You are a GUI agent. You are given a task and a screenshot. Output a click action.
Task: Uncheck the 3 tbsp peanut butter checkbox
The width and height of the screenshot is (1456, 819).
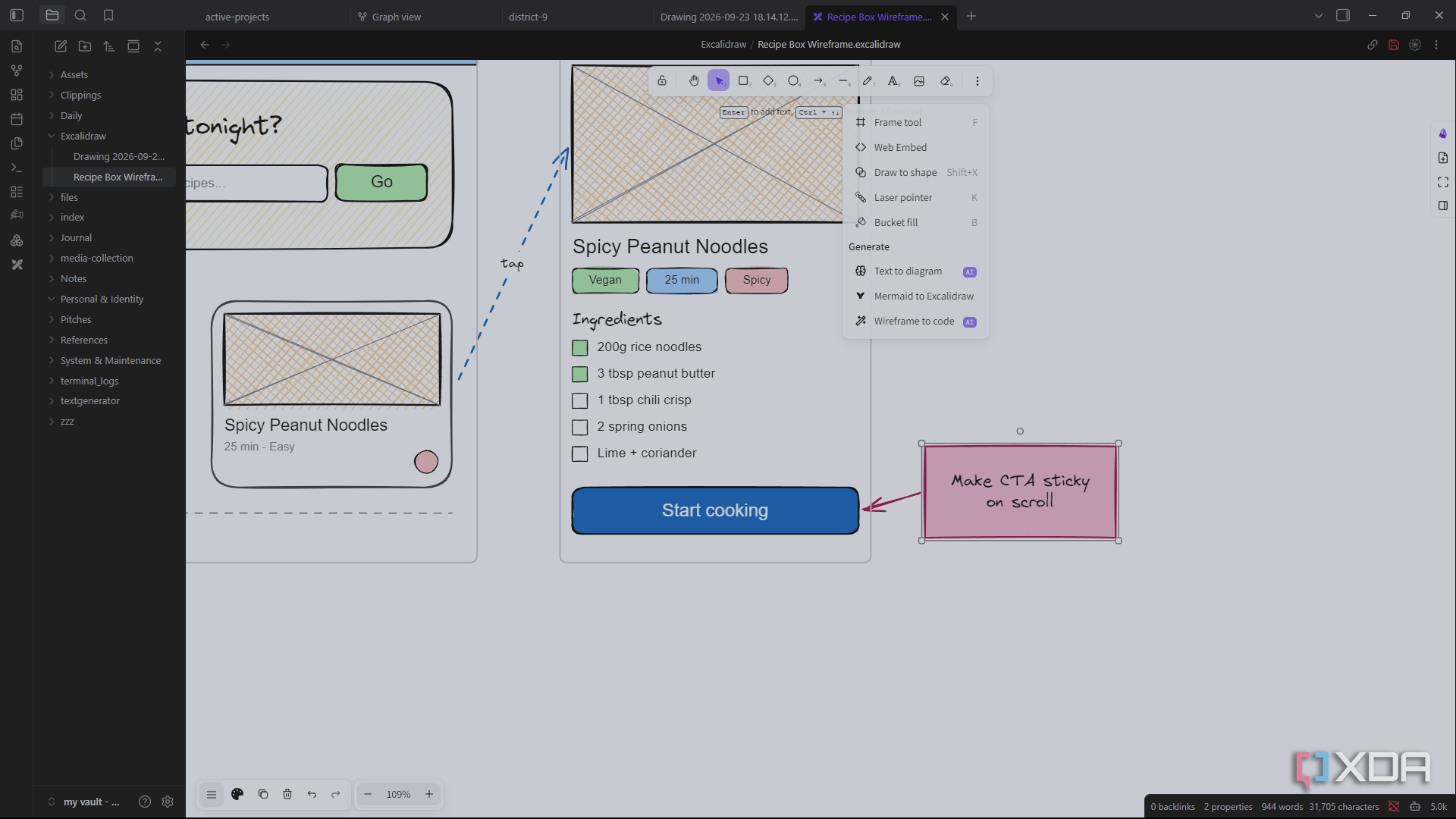pyautogui.click(x=580, y=374)
